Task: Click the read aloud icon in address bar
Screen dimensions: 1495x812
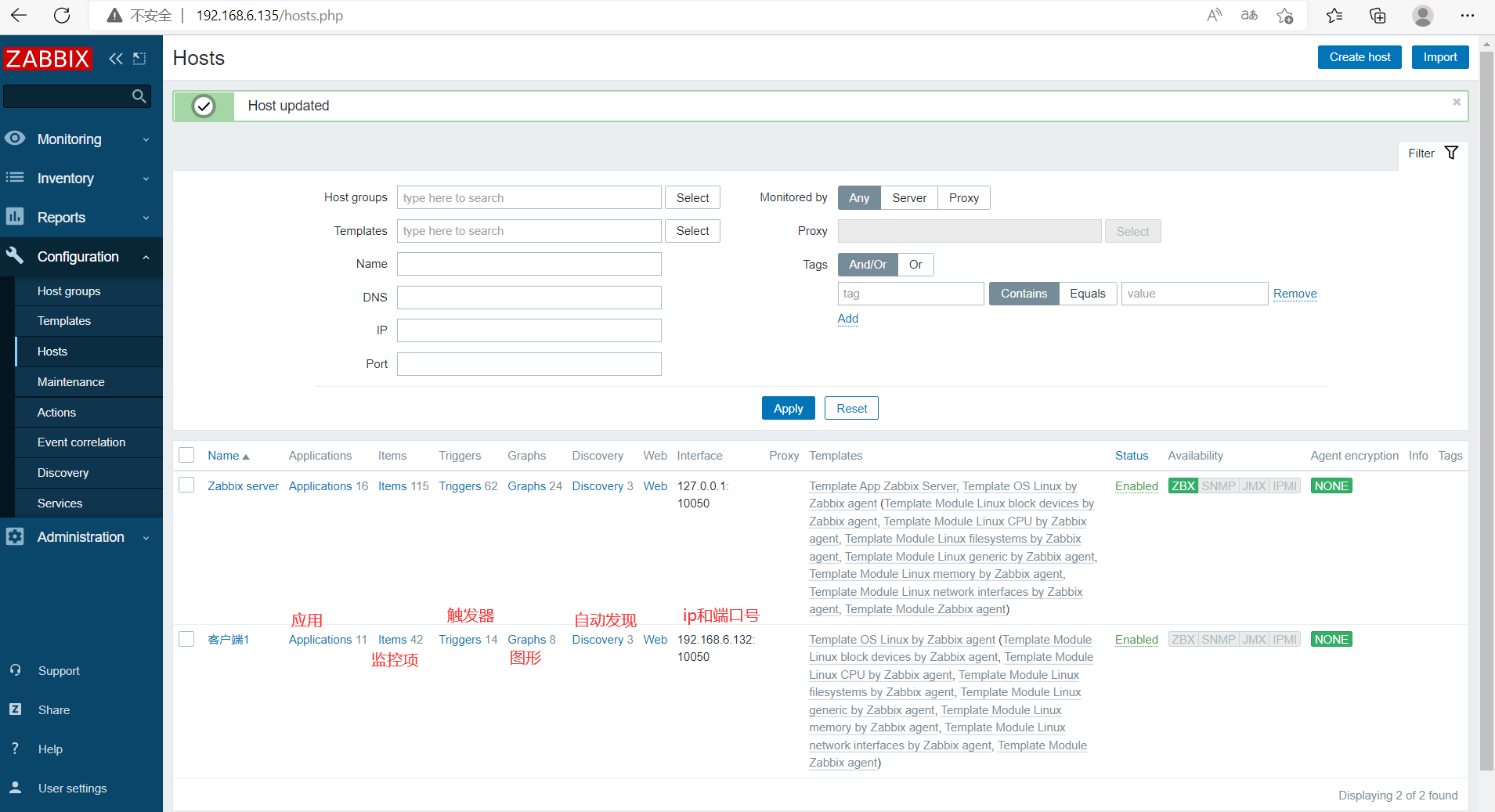Action: point(1215,16)
